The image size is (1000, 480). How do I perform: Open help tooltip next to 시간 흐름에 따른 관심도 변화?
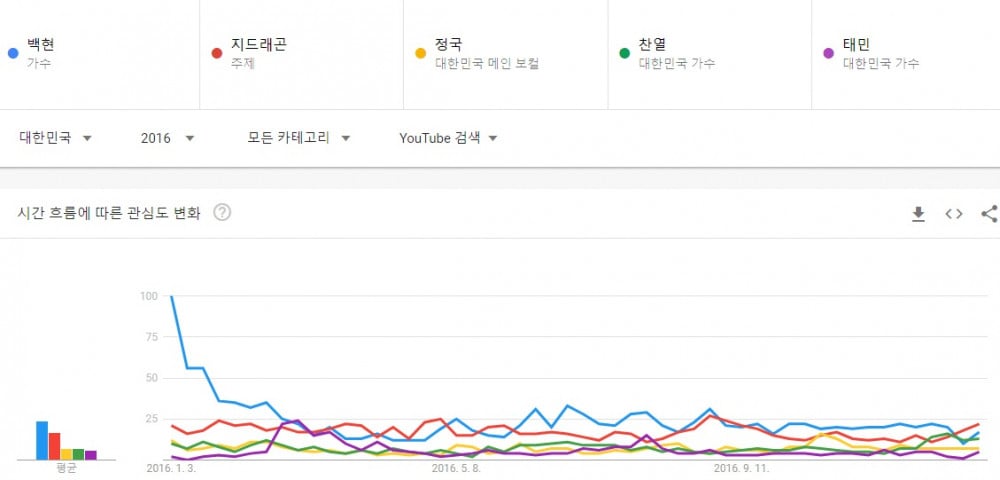pyautogui.click(x=222, y=212)
